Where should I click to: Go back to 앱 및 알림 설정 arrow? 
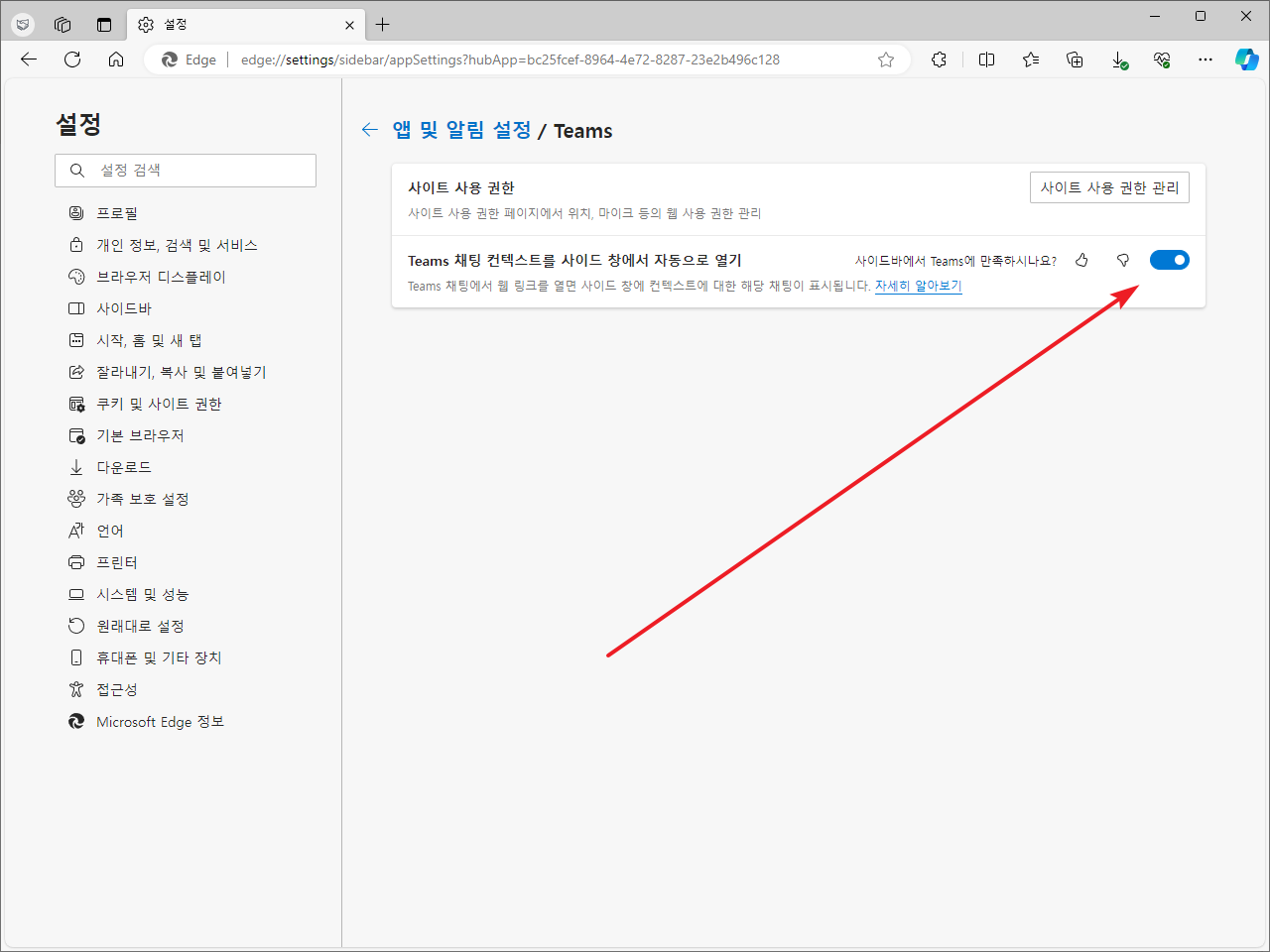pyautogui.click(x=370, y=130)
